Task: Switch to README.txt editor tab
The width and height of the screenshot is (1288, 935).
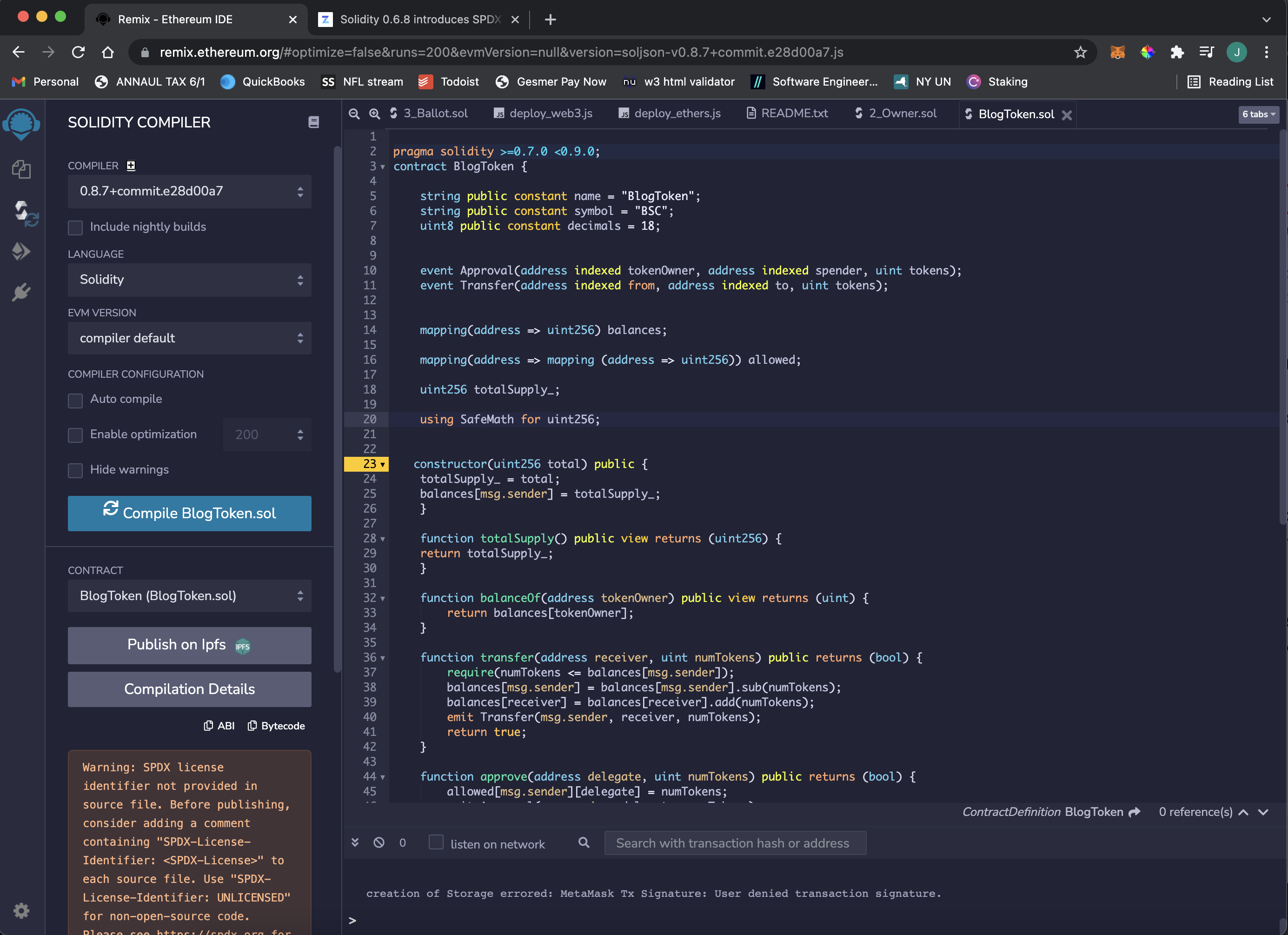Action: [x=787, y=114]
